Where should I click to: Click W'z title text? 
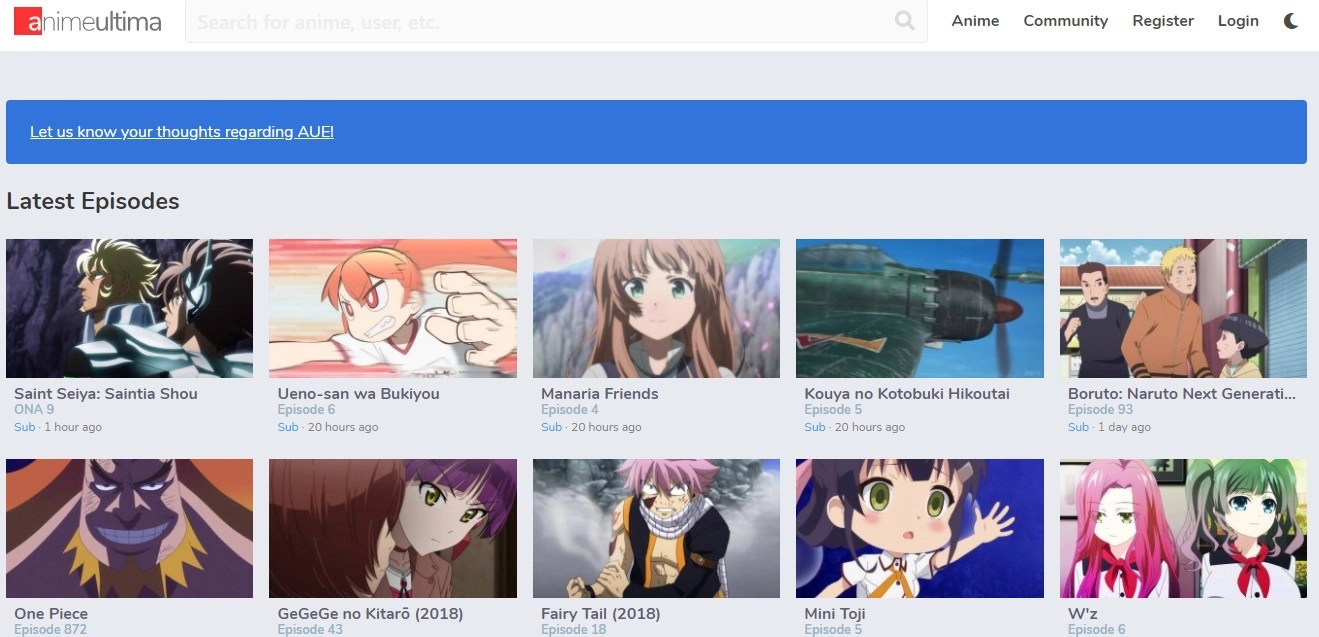click(1082, 614)
